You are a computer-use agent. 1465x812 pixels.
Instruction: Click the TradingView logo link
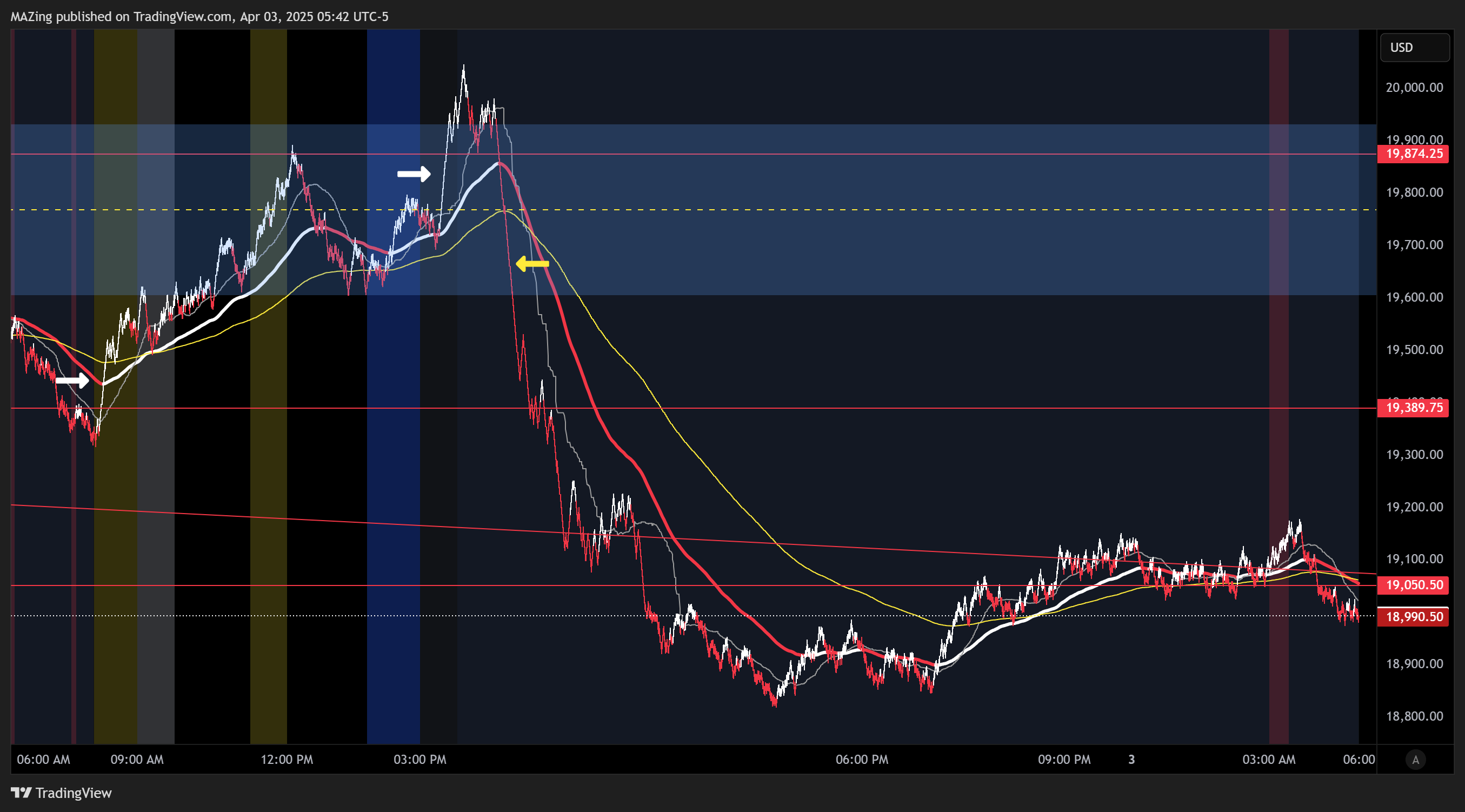[62, 793]
